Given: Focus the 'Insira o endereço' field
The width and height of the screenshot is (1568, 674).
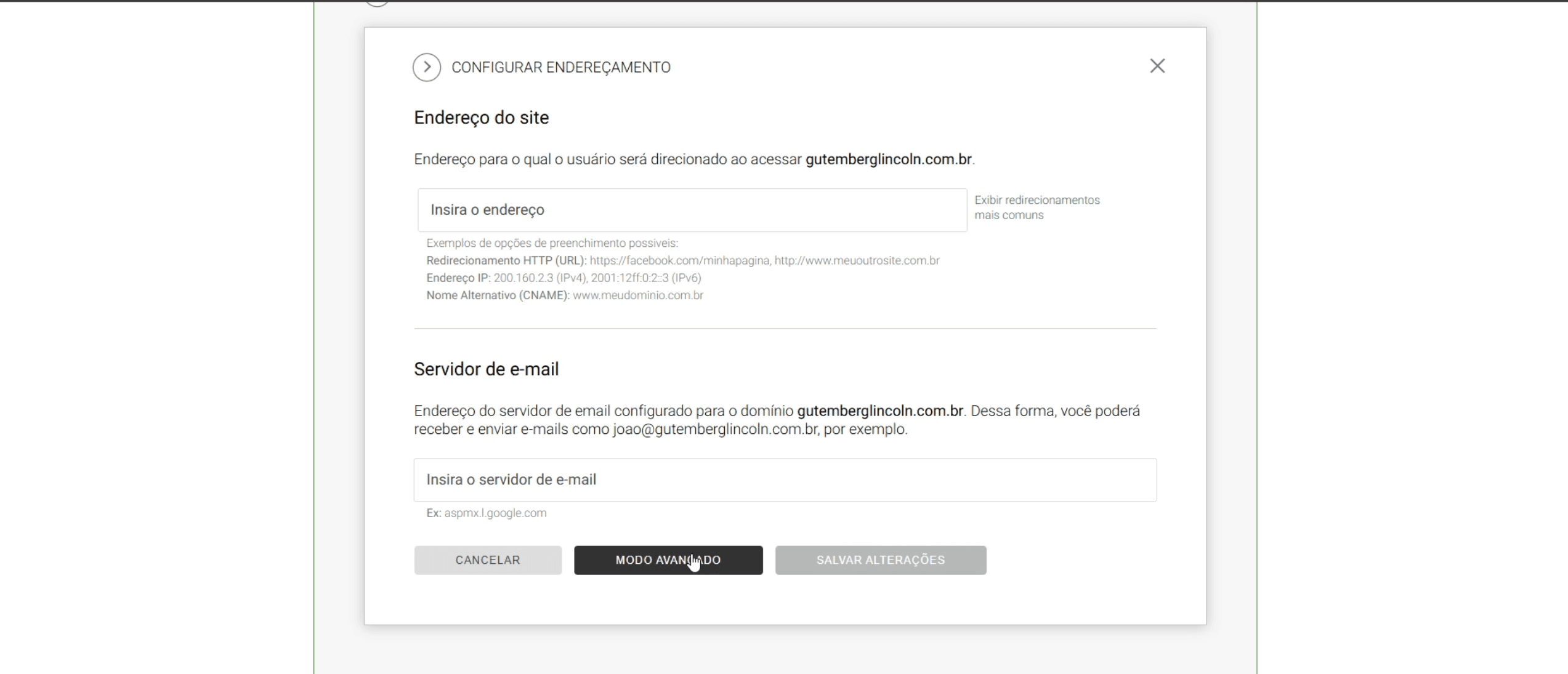Looking at the screenshot, I should click(692, 210).
